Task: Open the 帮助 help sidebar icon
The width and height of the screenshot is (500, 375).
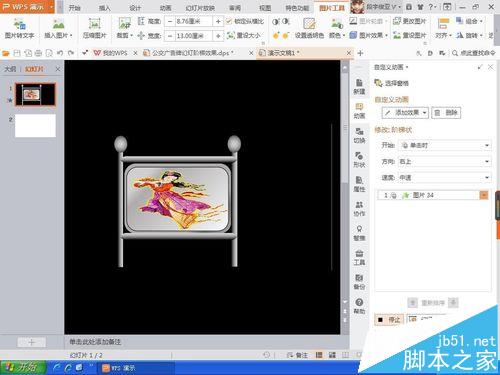Action: coord(359,306)
